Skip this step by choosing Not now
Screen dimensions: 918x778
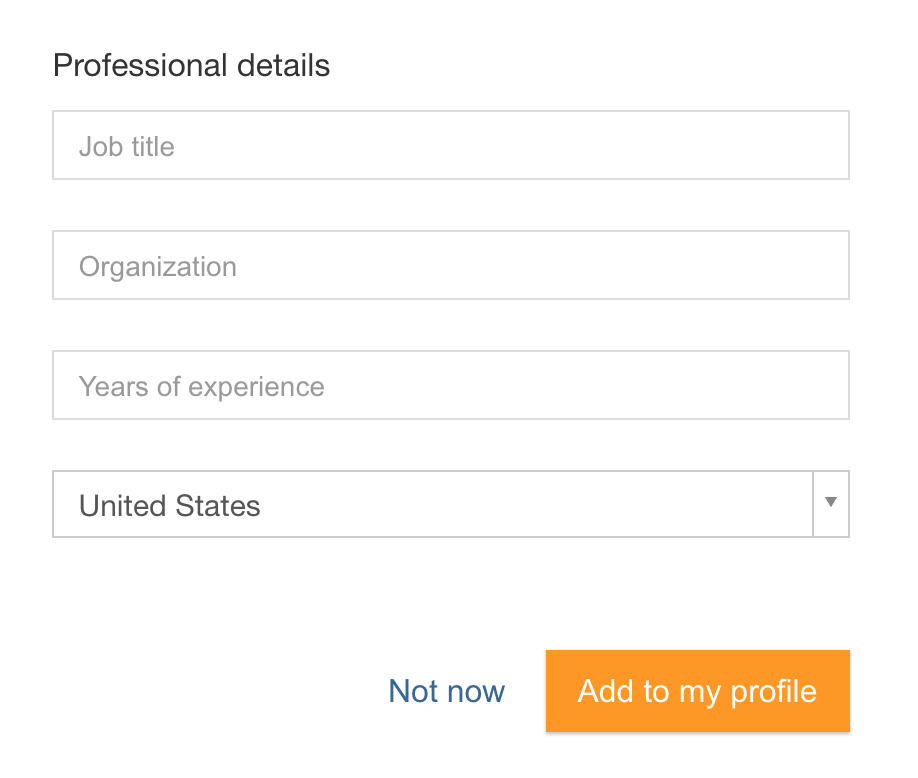[447, 691]
